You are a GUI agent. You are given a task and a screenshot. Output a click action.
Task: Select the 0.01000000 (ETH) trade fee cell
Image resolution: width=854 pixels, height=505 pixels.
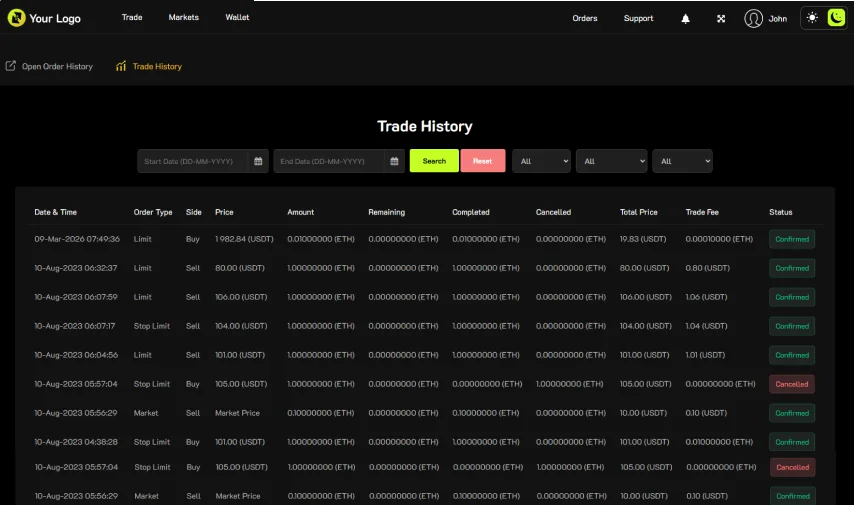coord(719,442)
